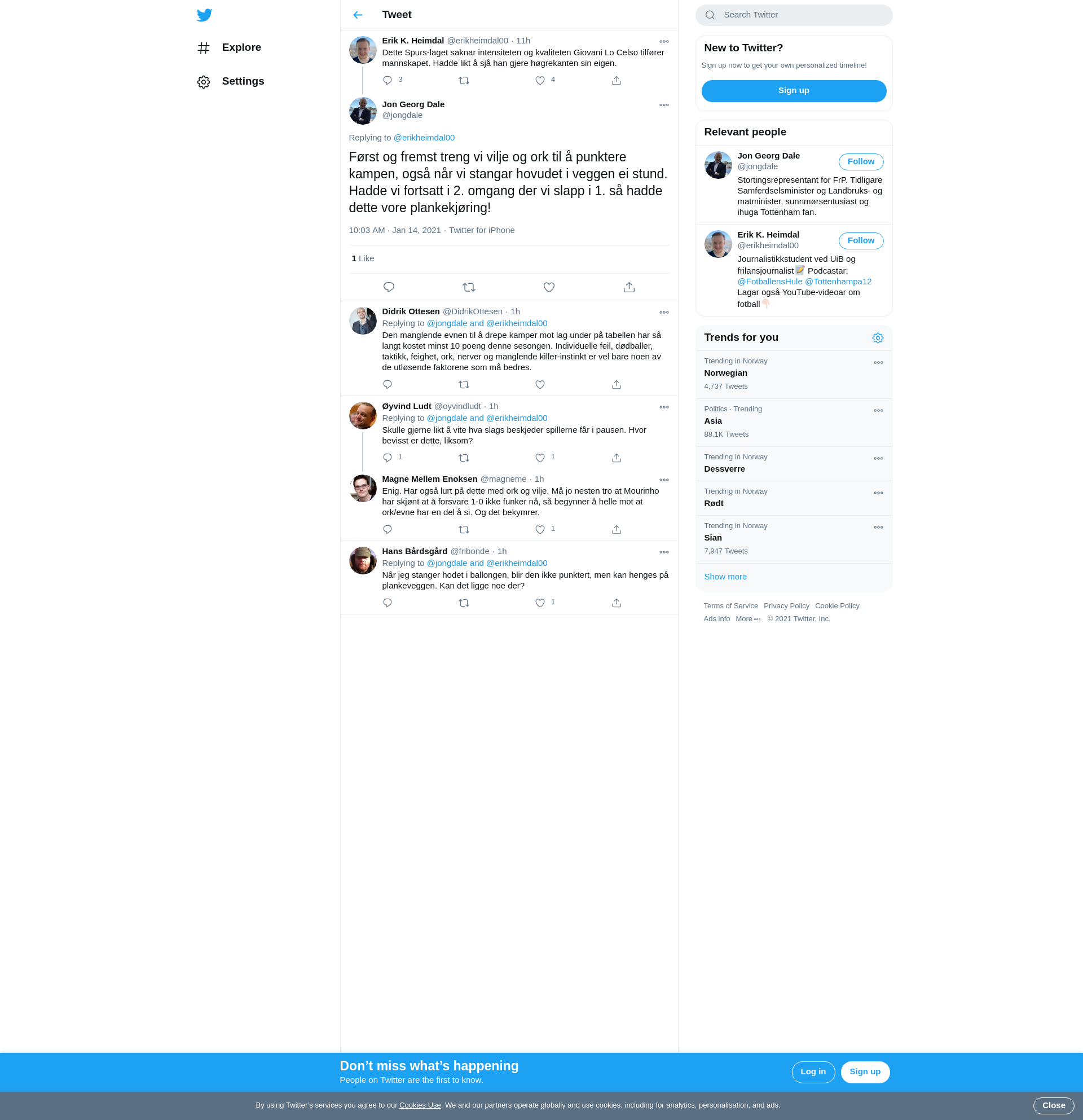Click the Twitter bird logo

coord(205,15)
